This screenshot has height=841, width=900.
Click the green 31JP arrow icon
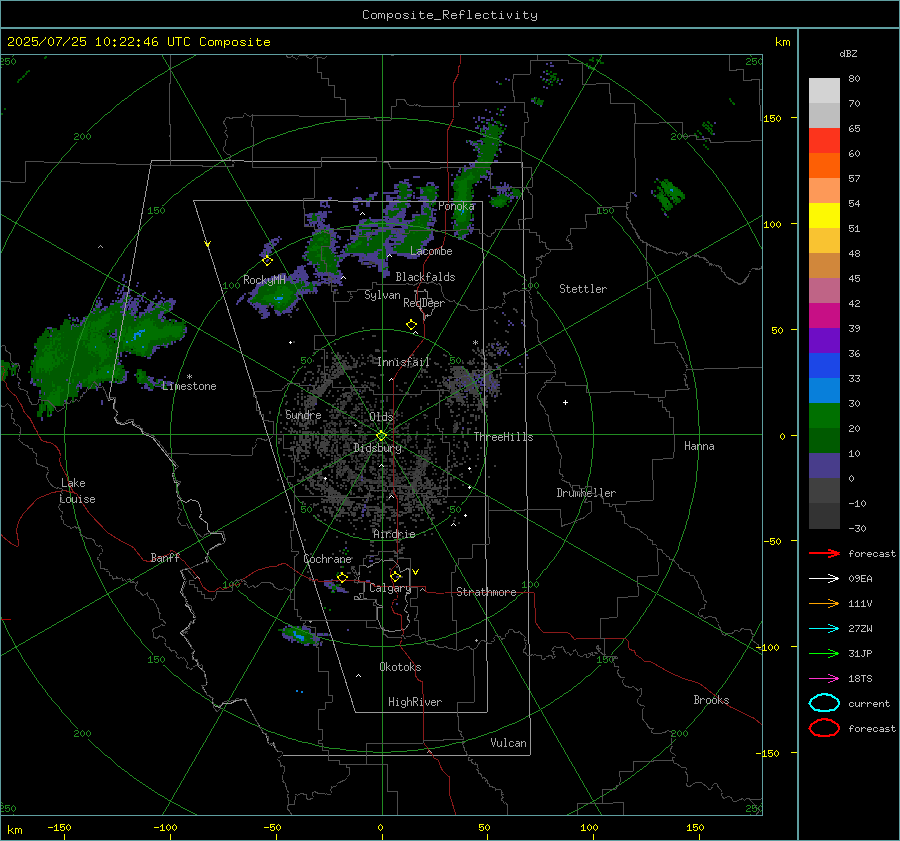coord(824,653)
